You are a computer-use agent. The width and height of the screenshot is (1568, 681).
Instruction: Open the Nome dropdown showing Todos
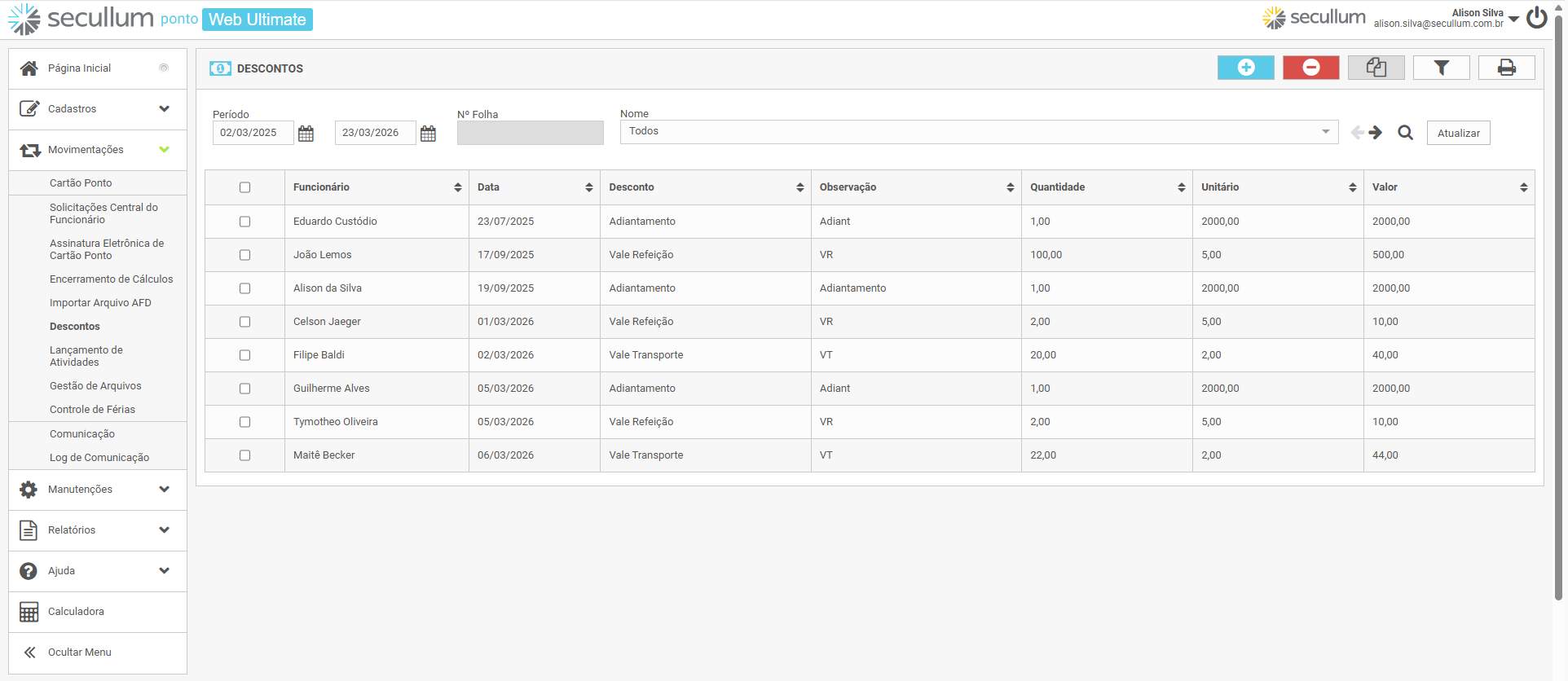[x=978, y=132]
